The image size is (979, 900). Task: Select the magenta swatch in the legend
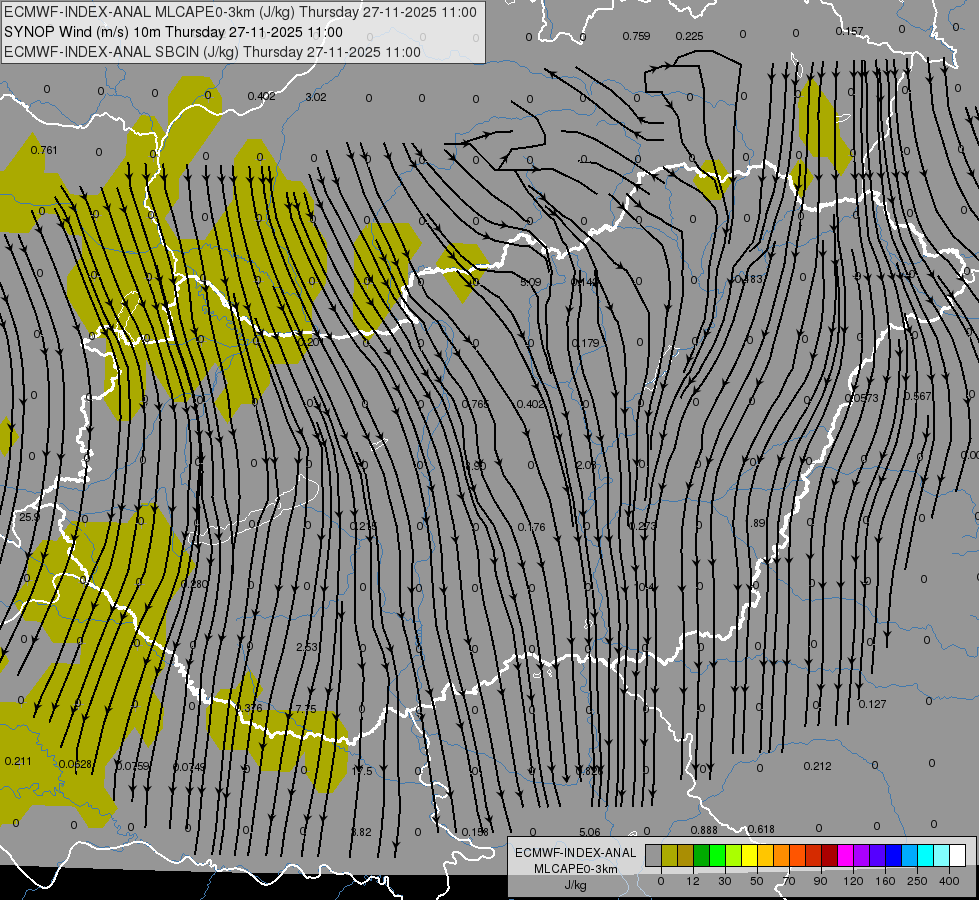click(845, 856)
